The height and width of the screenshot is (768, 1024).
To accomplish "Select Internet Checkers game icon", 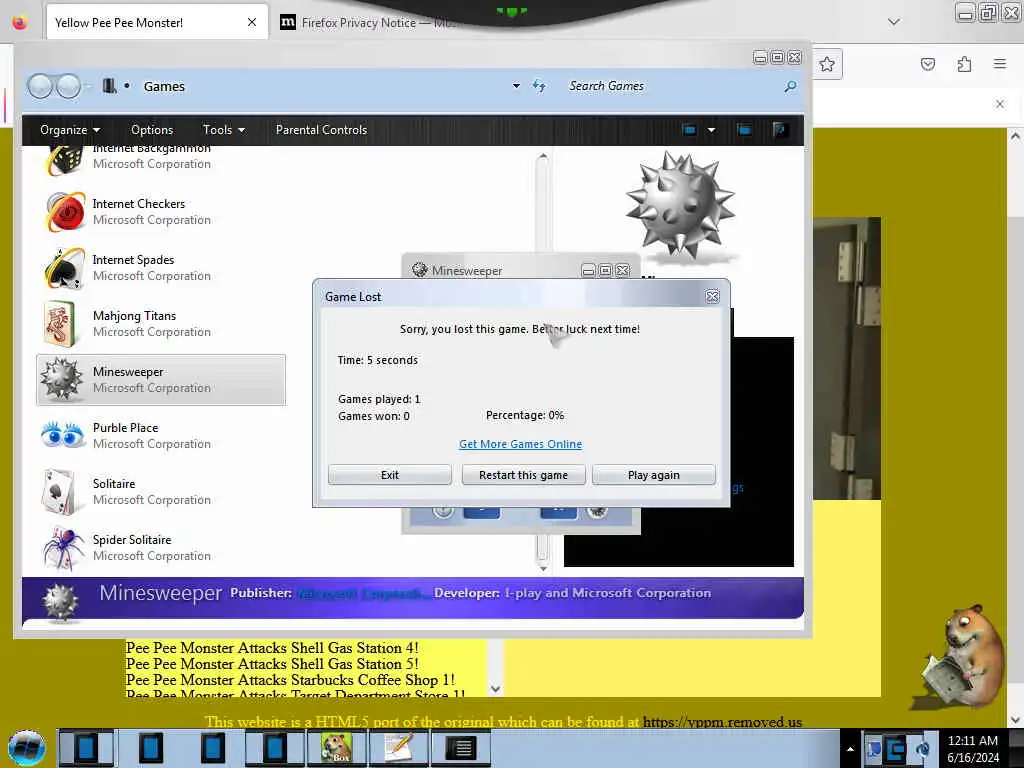I will tap(65, 212).
